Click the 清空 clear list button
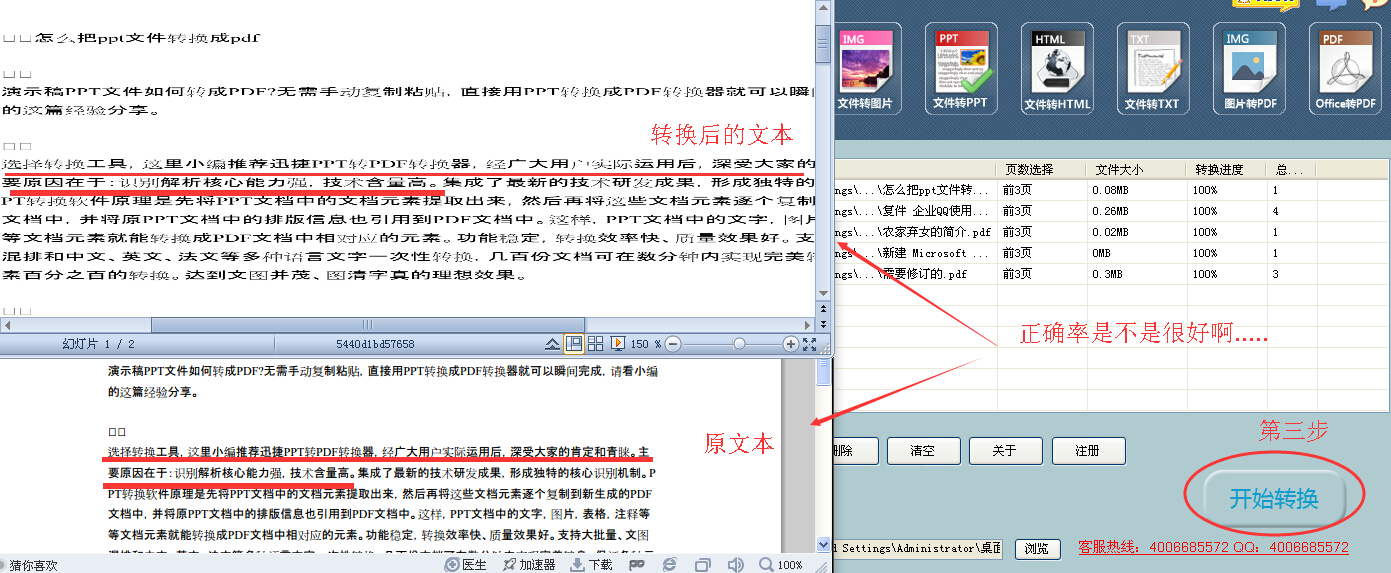This screenshot has width=1391, height=573. click(922, 451)
